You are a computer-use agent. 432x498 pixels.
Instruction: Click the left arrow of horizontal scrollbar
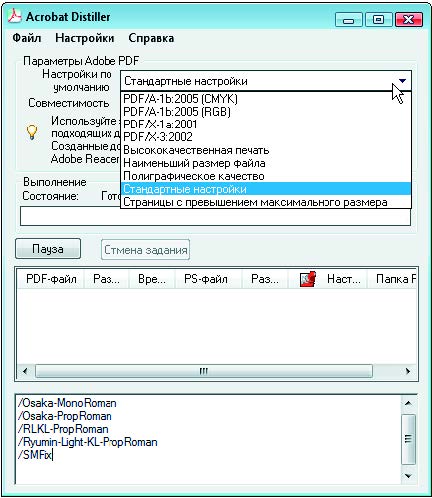(25, 371)
